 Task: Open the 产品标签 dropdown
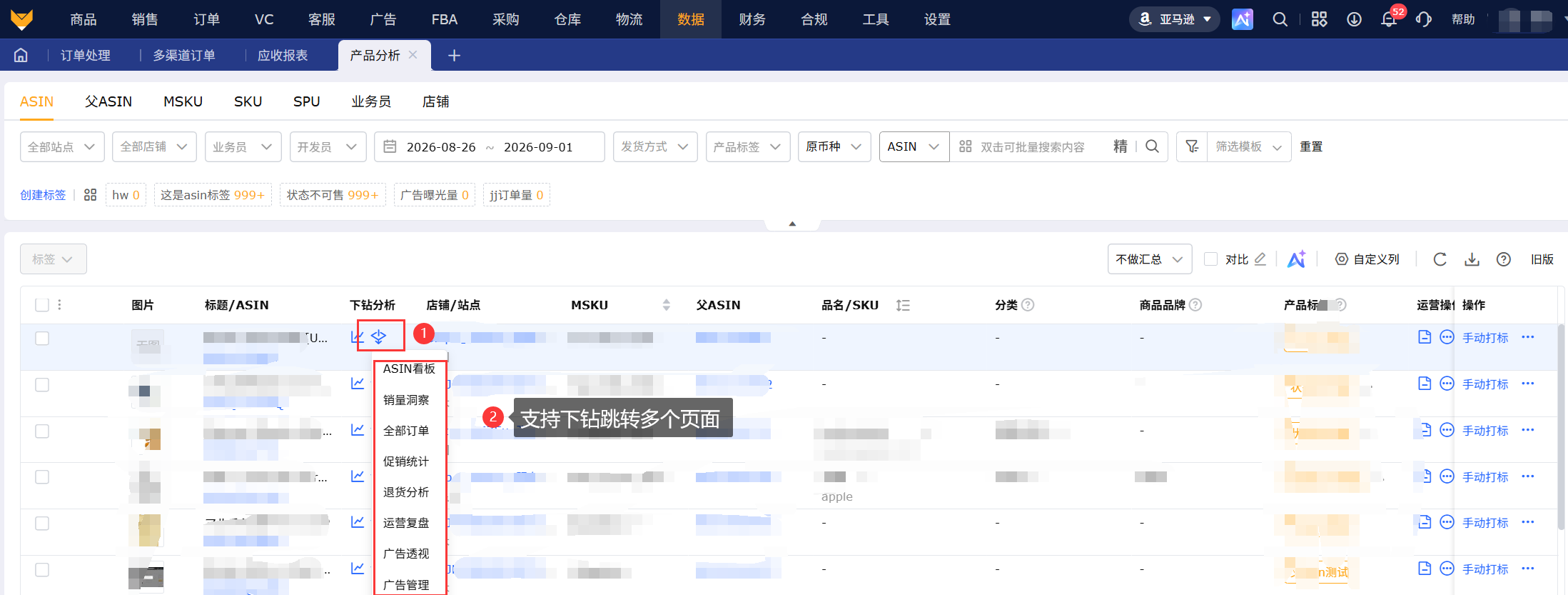click(748, 146)
